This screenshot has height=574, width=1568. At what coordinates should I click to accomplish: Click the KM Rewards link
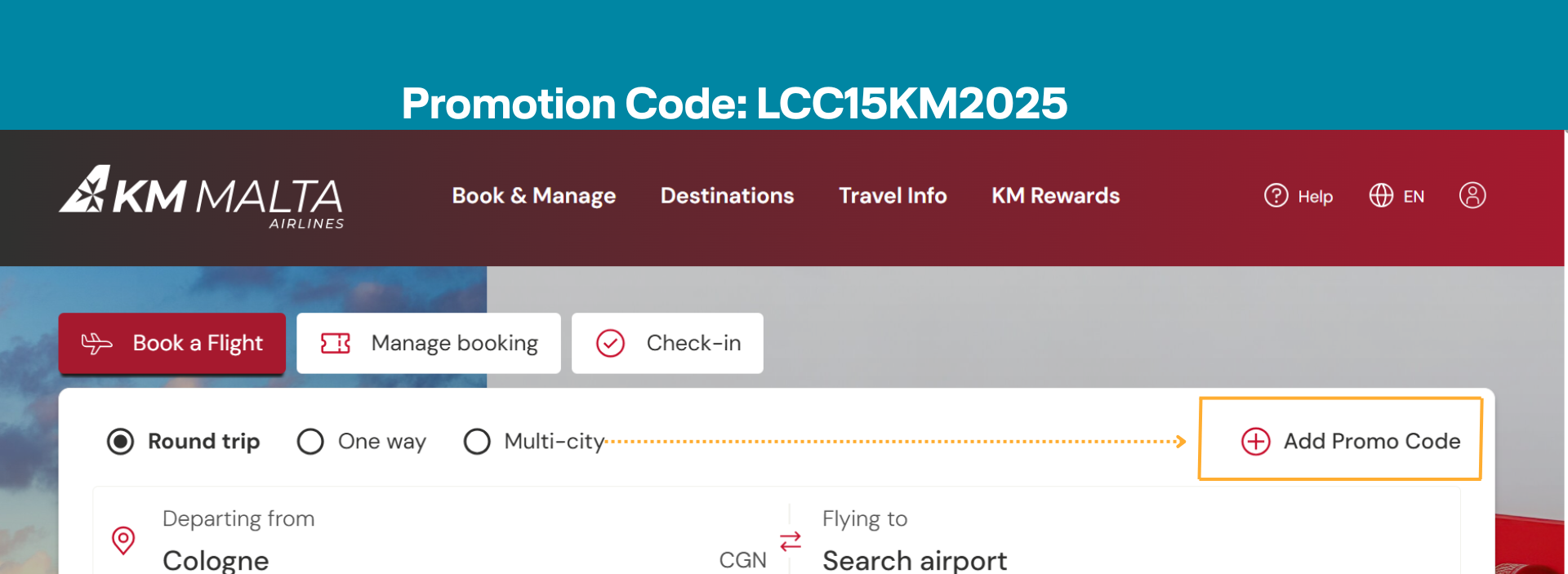pos(1055,196)
